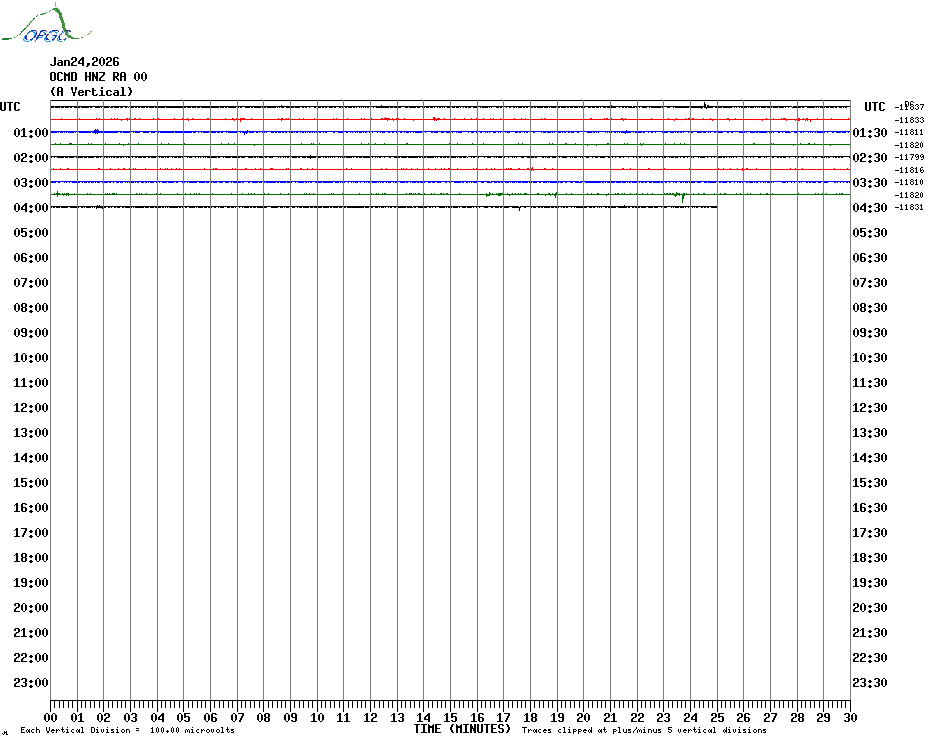Click the left UTC axis header
The width and height of the screenshot is (930, 744).
click(x=10, y=107)
